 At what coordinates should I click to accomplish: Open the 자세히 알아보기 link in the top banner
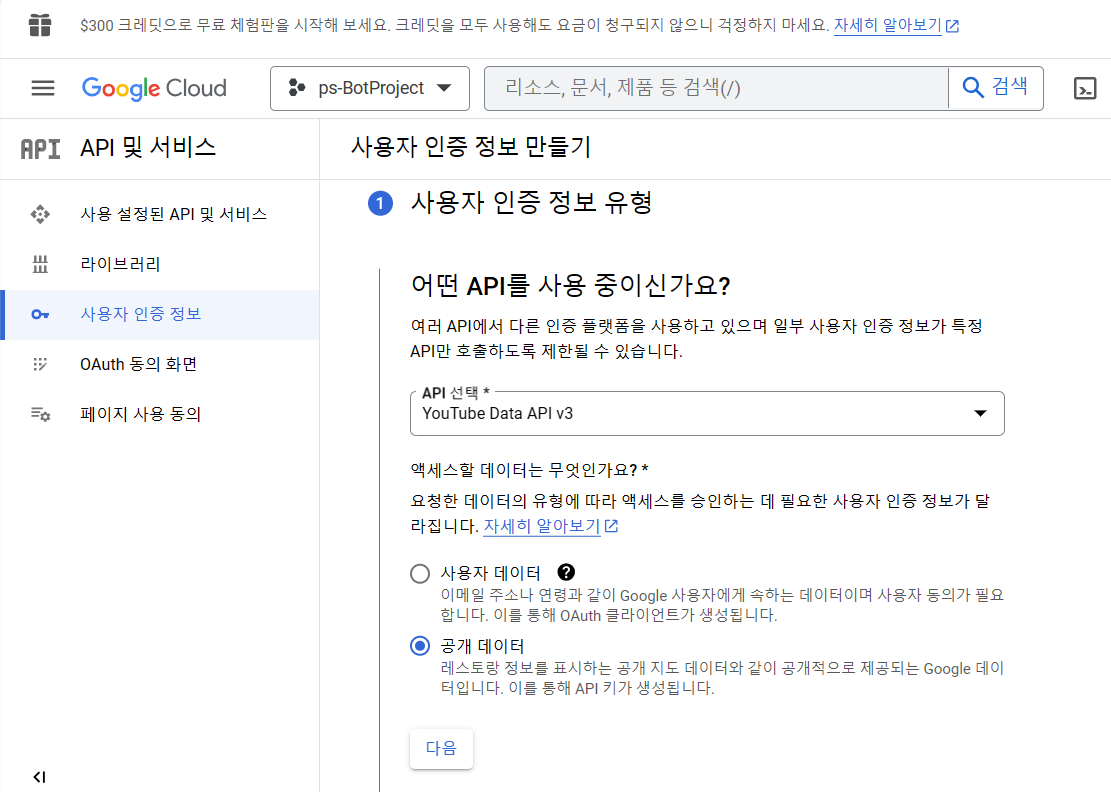pos(896,26)
